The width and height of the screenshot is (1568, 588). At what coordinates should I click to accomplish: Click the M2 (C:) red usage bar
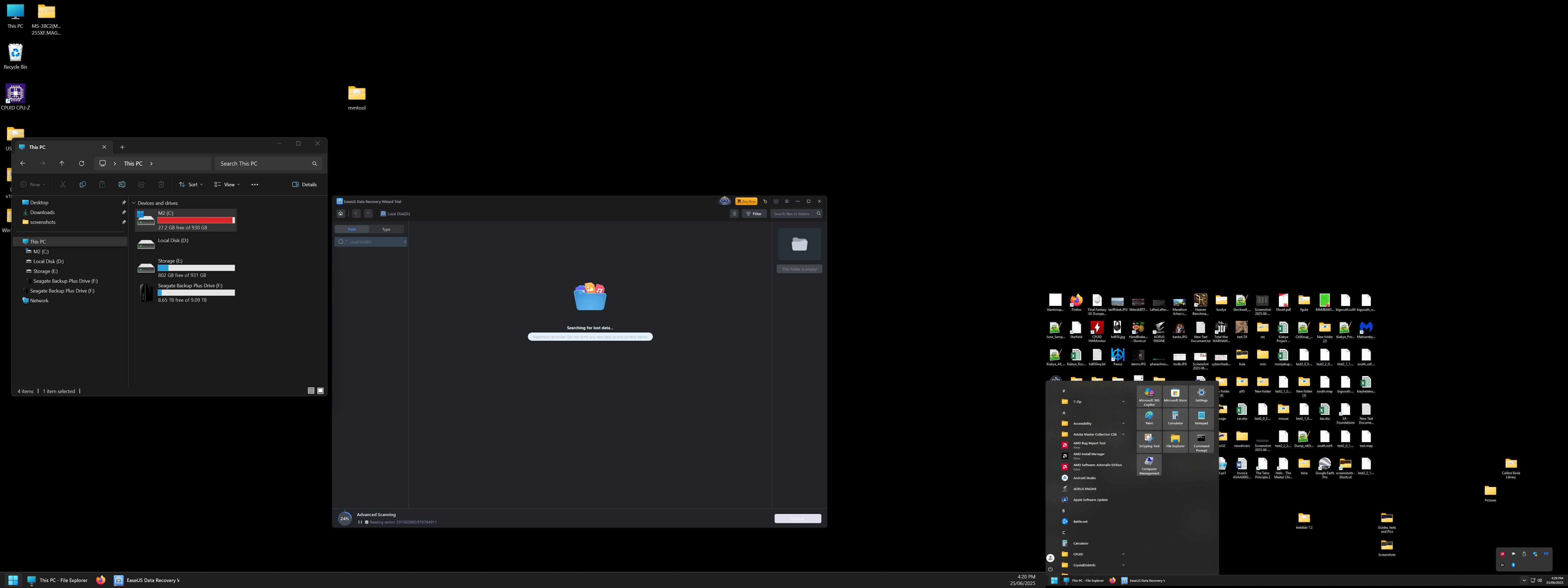tap(196, 220)
